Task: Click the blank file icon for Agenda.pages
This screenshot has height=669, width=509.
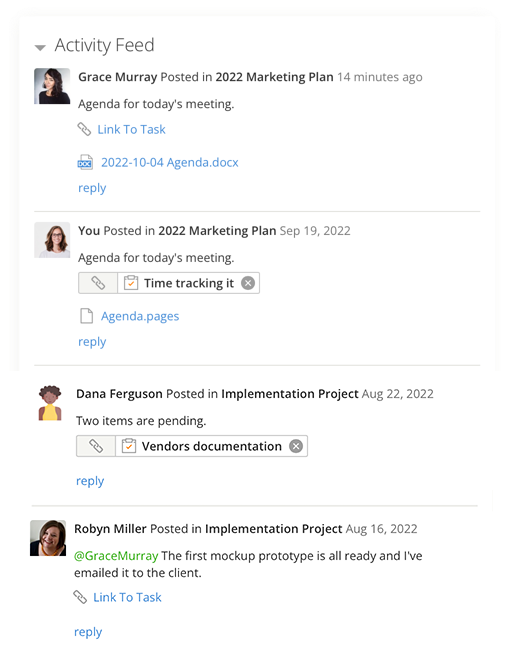Action: 87,316
